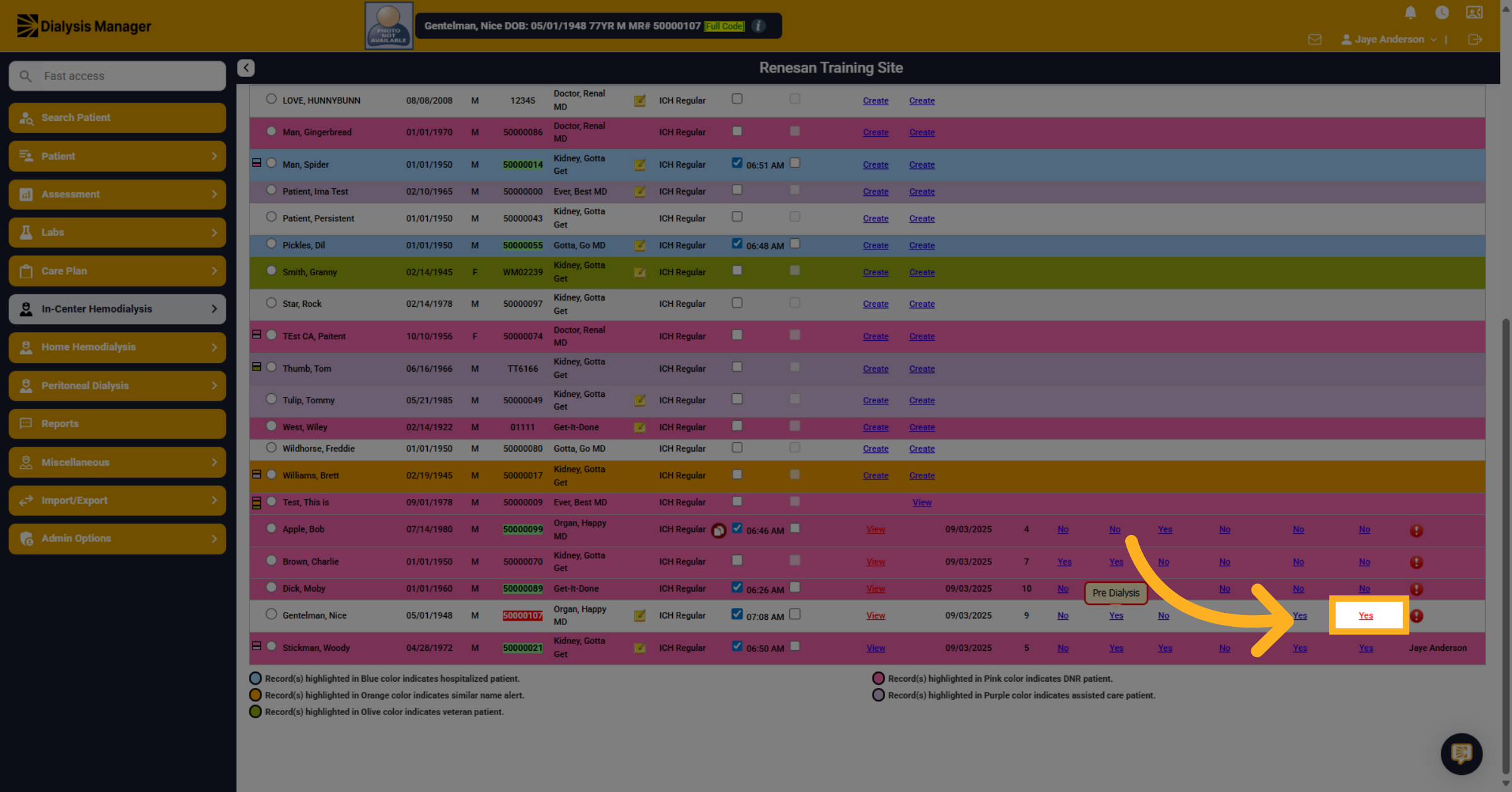
Task: Collapse the sidebar with the arrow button
Action: pos(246,67)
